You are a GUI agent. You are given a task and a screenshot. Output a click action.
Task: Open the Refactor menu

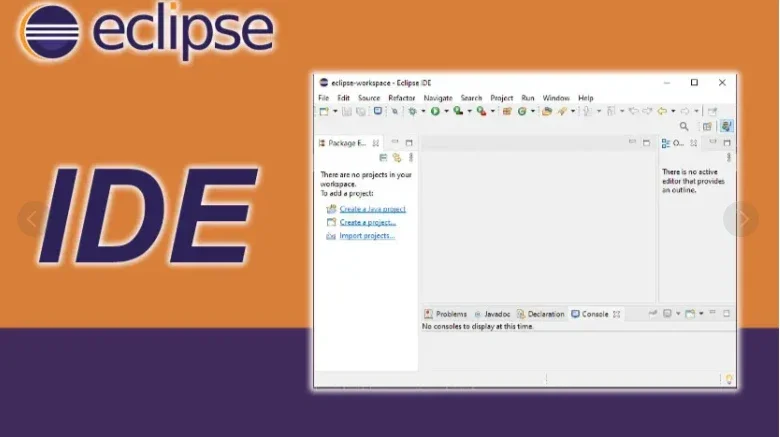pyautogui.click(x=401, y=98)
